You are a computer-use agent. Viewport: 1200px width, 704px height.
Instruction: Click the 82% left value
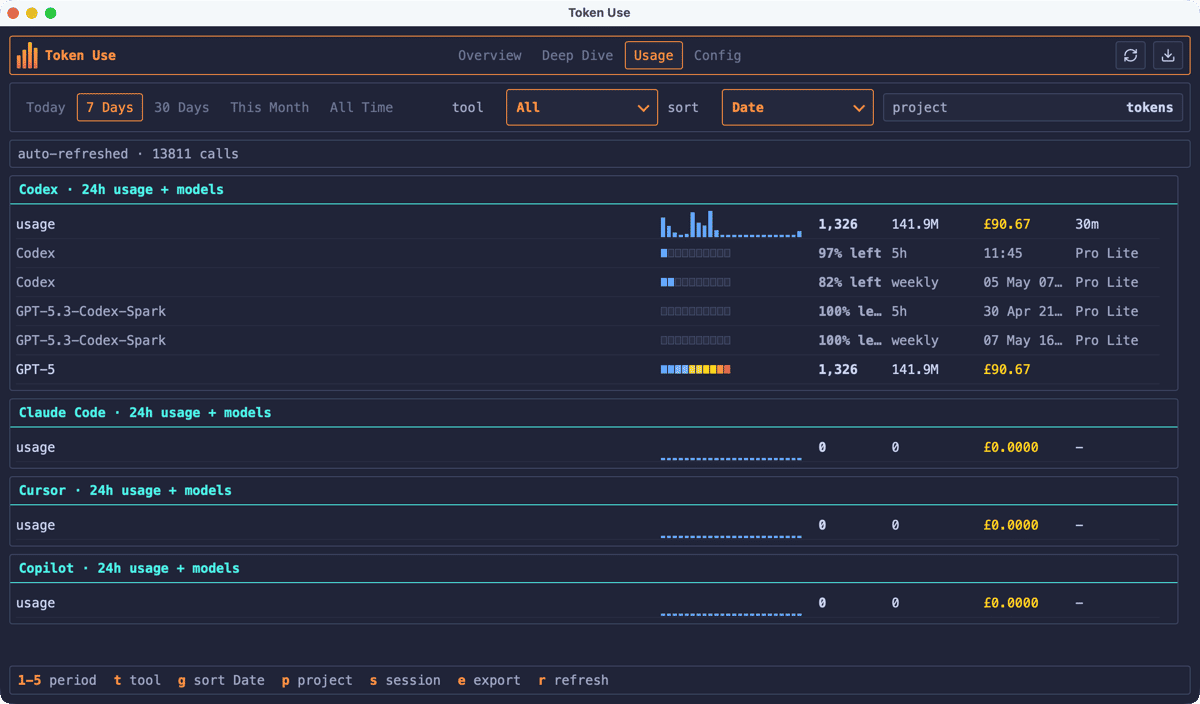pos(850,282)
